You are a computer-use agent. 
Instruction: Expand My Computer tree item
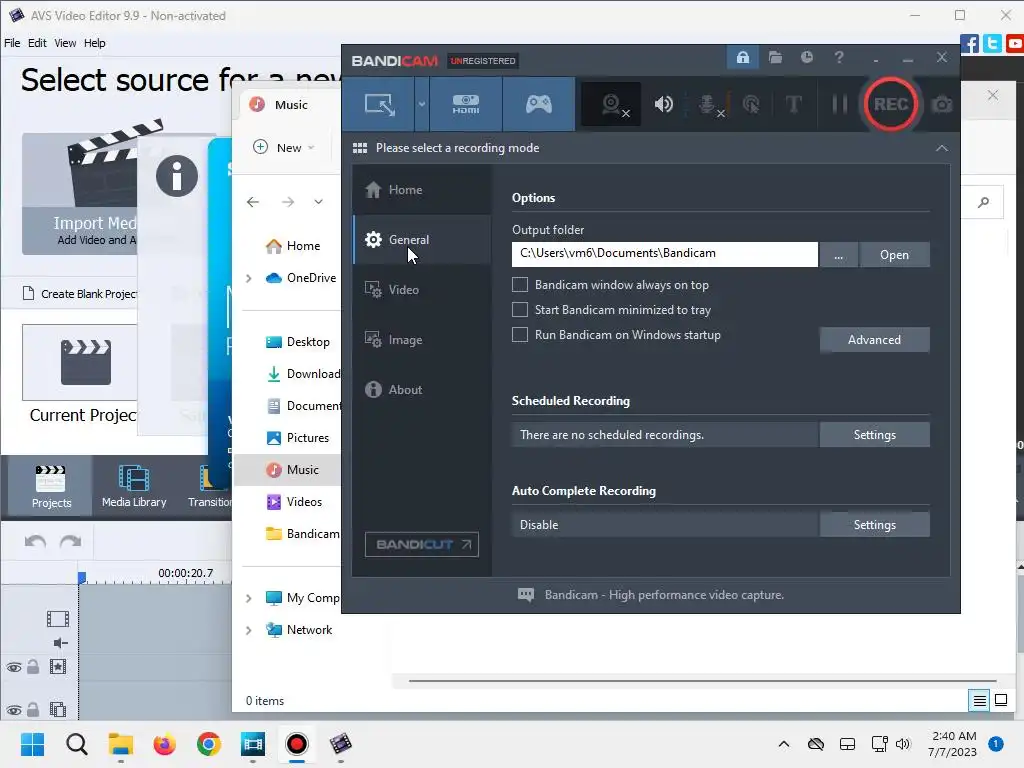[249, 598]
